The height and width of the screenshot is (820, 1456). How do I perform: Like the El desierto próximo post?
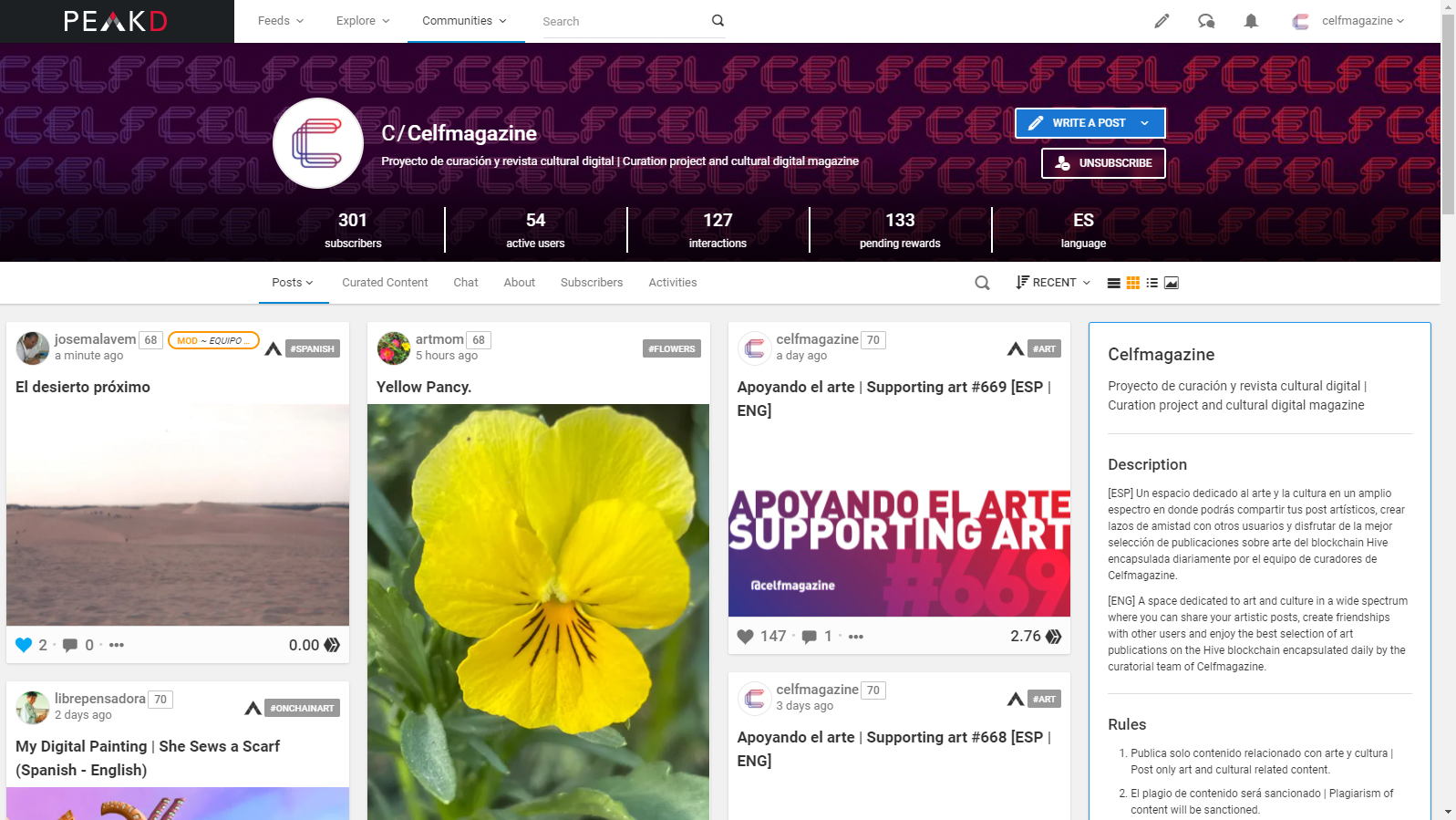[x=24, y=645]
